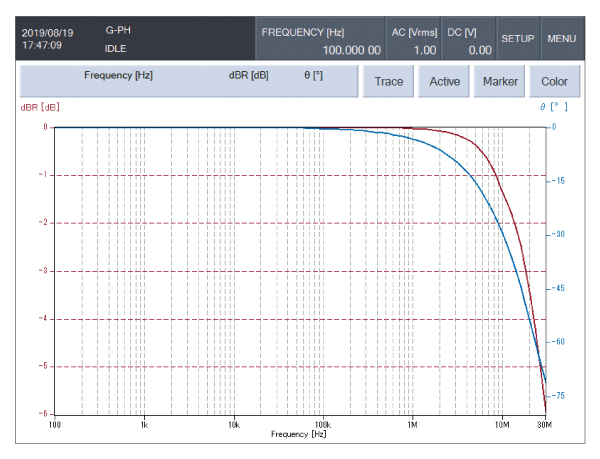Click the 30M endpoint on frequency axis
Image resolution: width=600 pixels, height=459 pixels.
pyautogui.click(x=545, y=425)
